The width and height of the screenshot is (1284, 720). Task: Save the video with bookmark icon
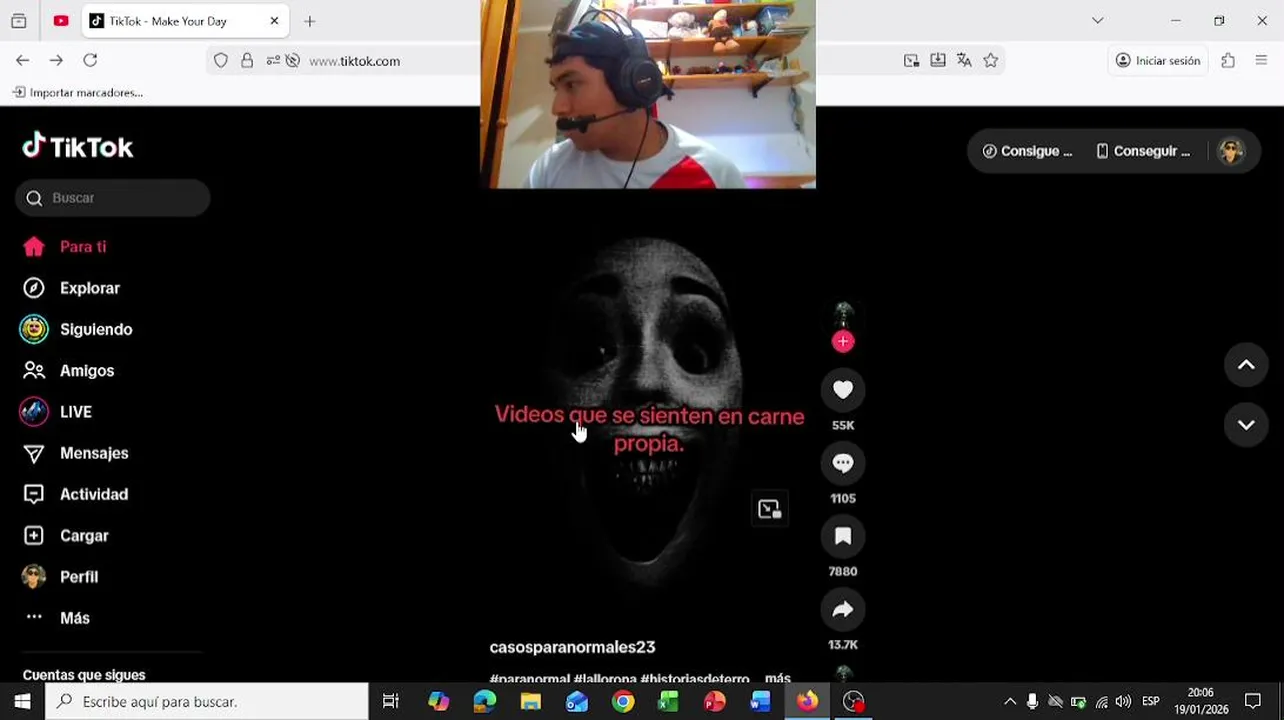[x=843, y=536]
